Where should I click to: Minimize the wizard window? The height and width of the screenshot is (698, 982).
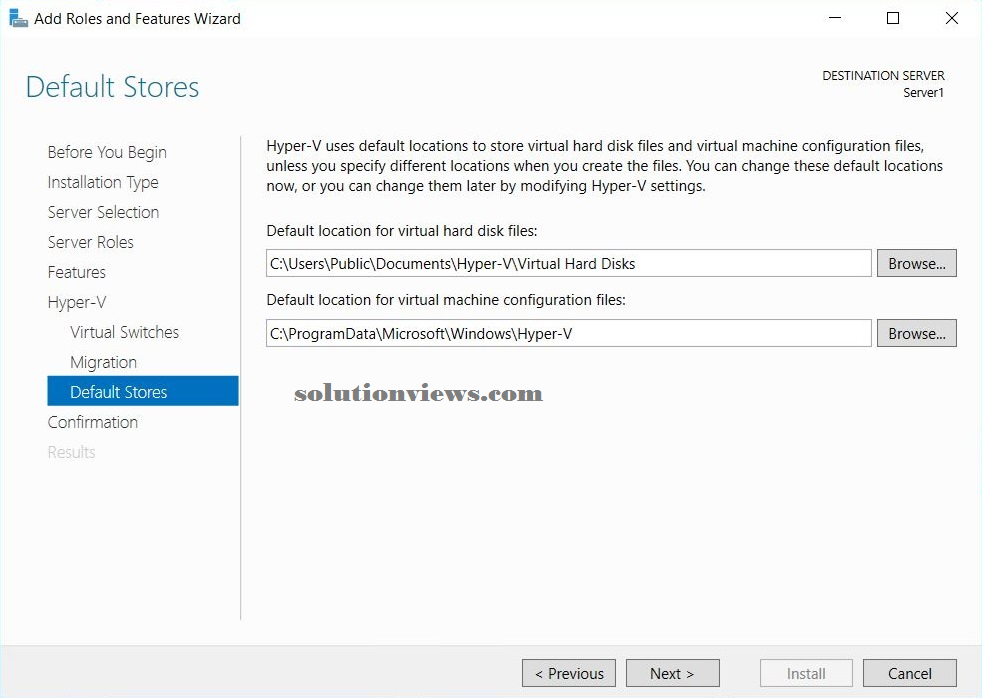coord(835,18)
